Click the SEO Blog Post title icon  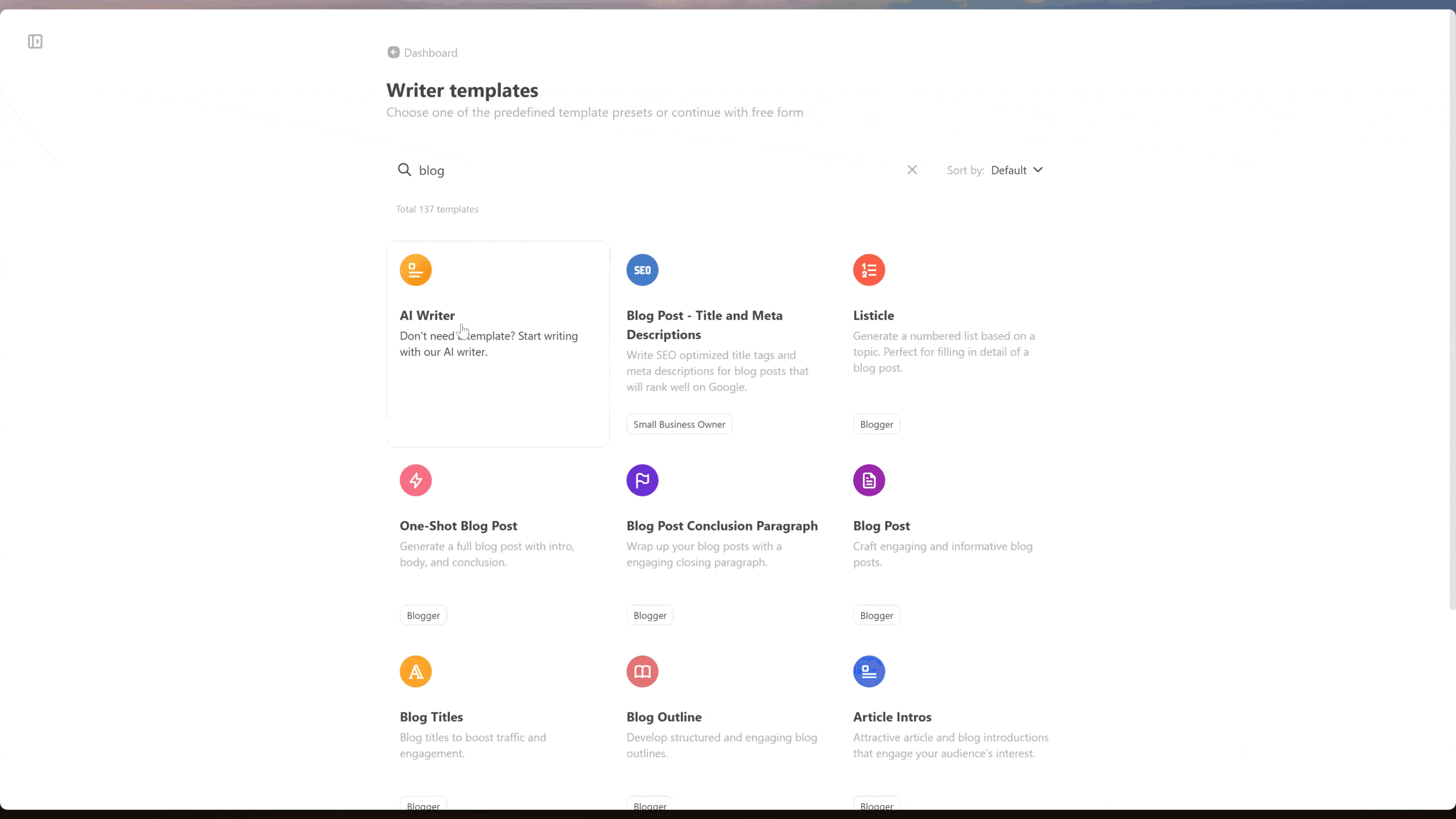pyautogui.click(x=642, y=270)
